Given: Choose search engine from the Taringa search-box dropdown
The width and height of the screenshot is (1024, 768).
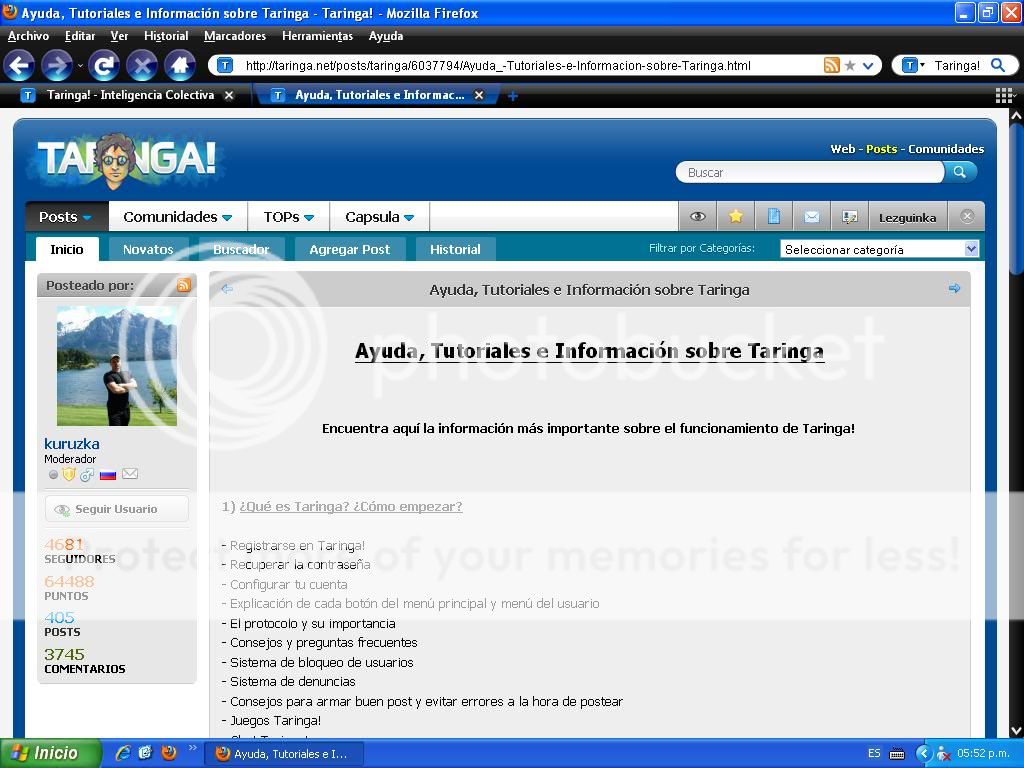Looking at the screenshot, I should point(913,65).
